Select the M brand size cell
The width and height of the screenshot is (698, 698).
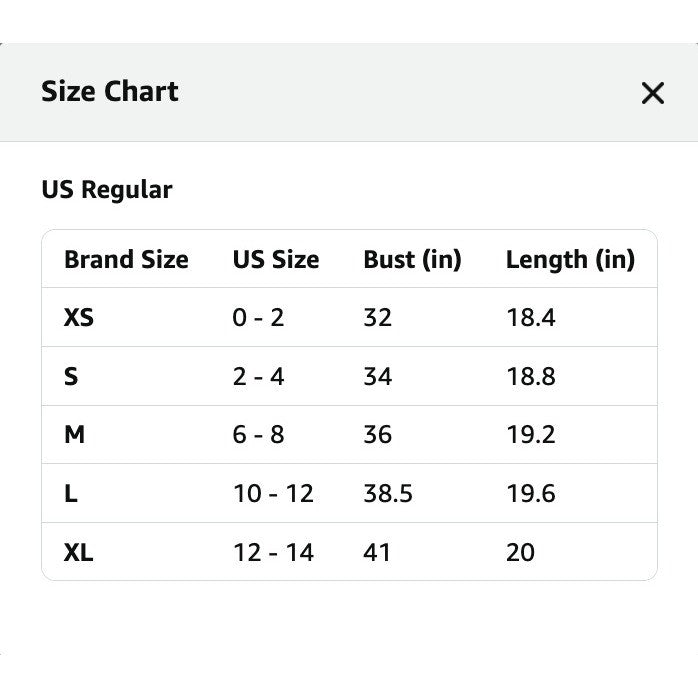coord(74,434)
